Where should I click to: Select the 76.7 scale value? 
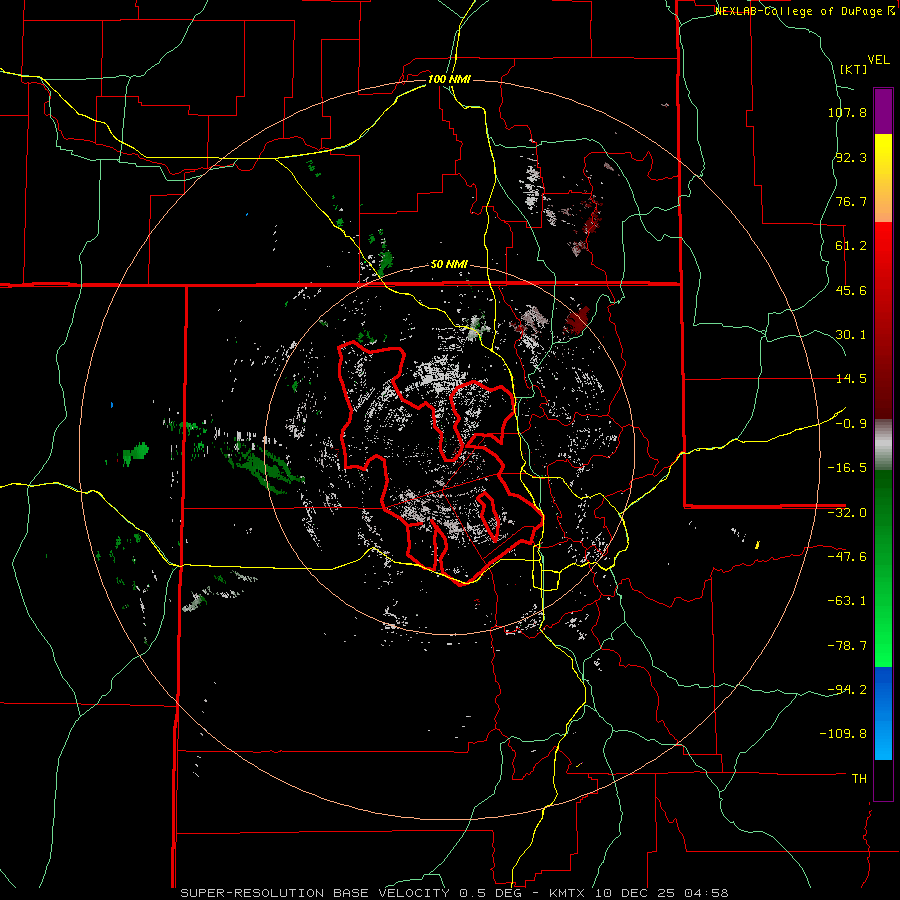[851, 201]
